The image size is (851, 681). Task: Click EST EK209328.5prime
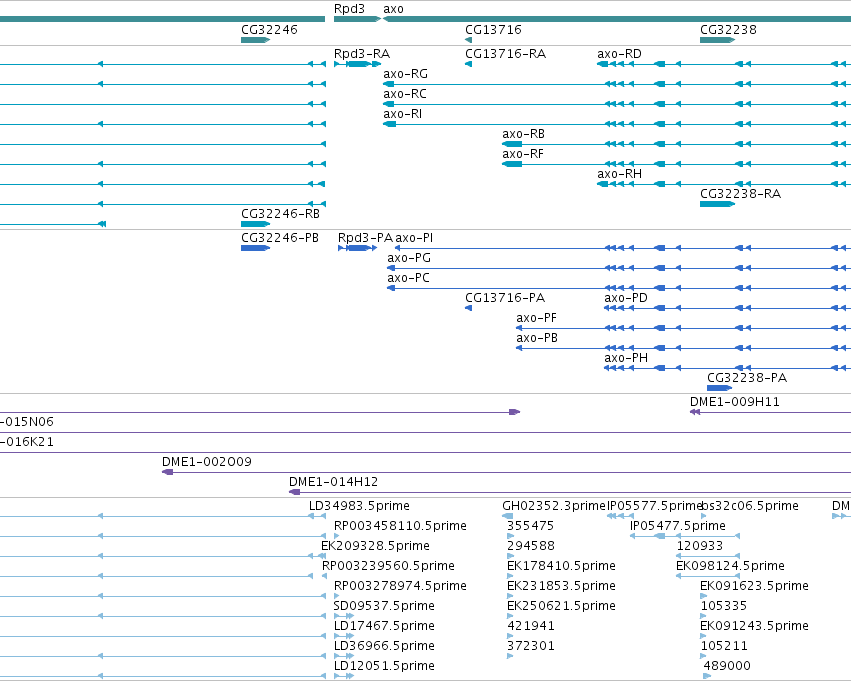click(375, 546)
